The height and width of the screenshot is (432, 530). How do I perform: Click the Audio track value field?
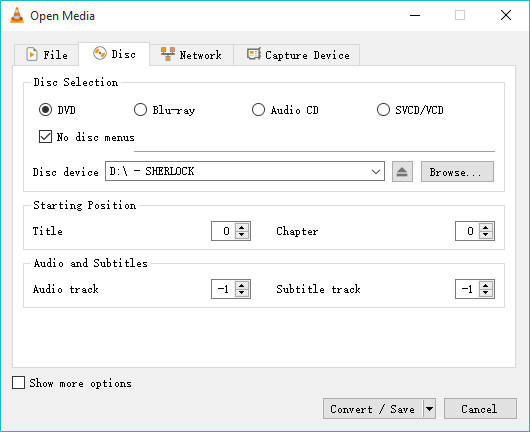pyautogui.click(x=223, y=289)
